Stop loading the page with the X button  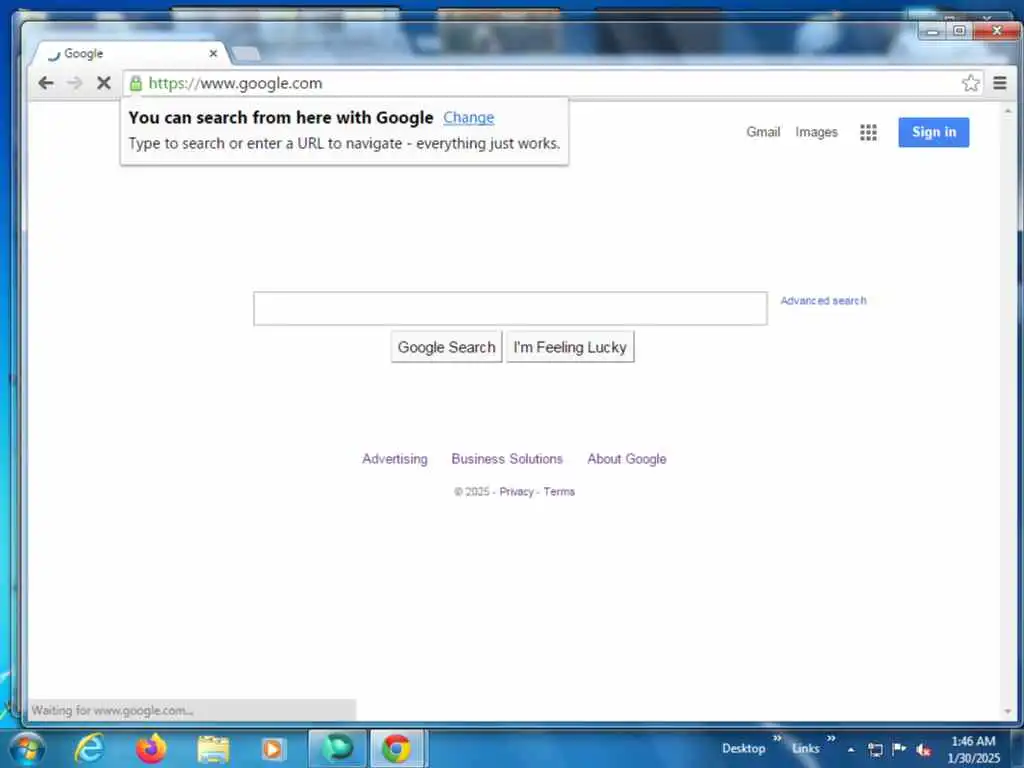103,83
